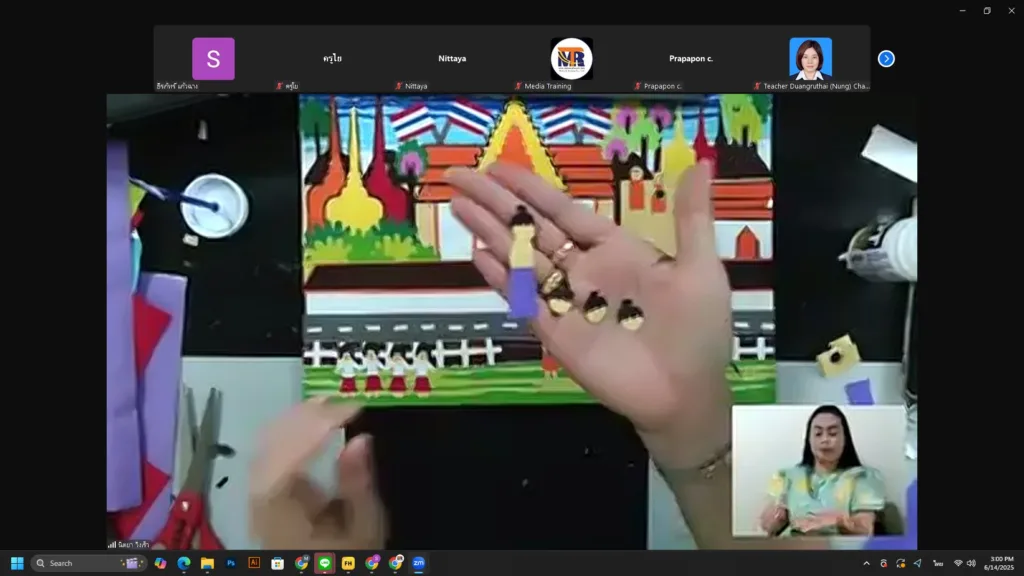Open the Windows Start menu

click(x=17, y=563)
